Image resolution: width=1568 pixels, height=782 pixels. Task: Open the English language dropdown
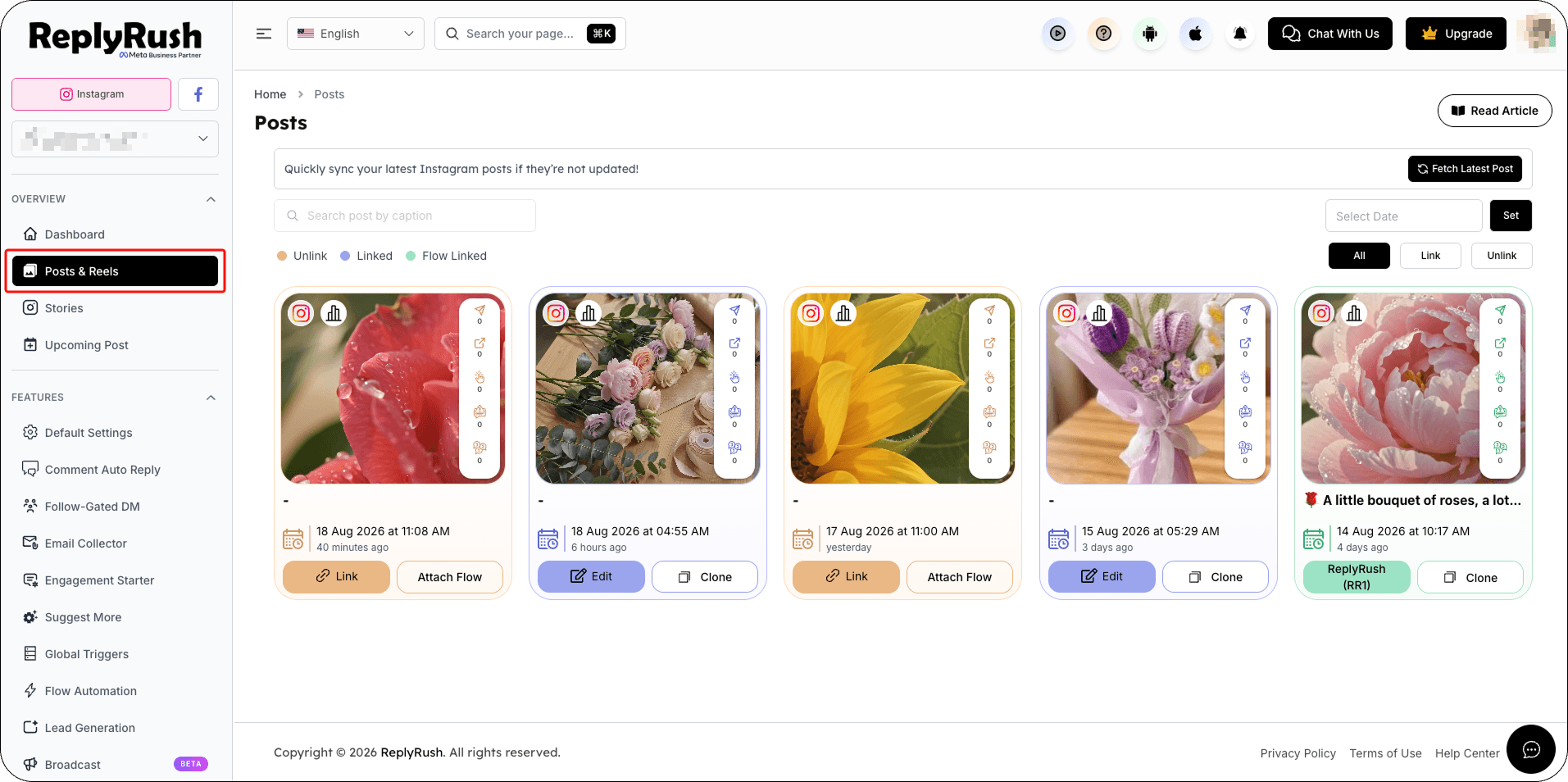[x=356, y=34]
